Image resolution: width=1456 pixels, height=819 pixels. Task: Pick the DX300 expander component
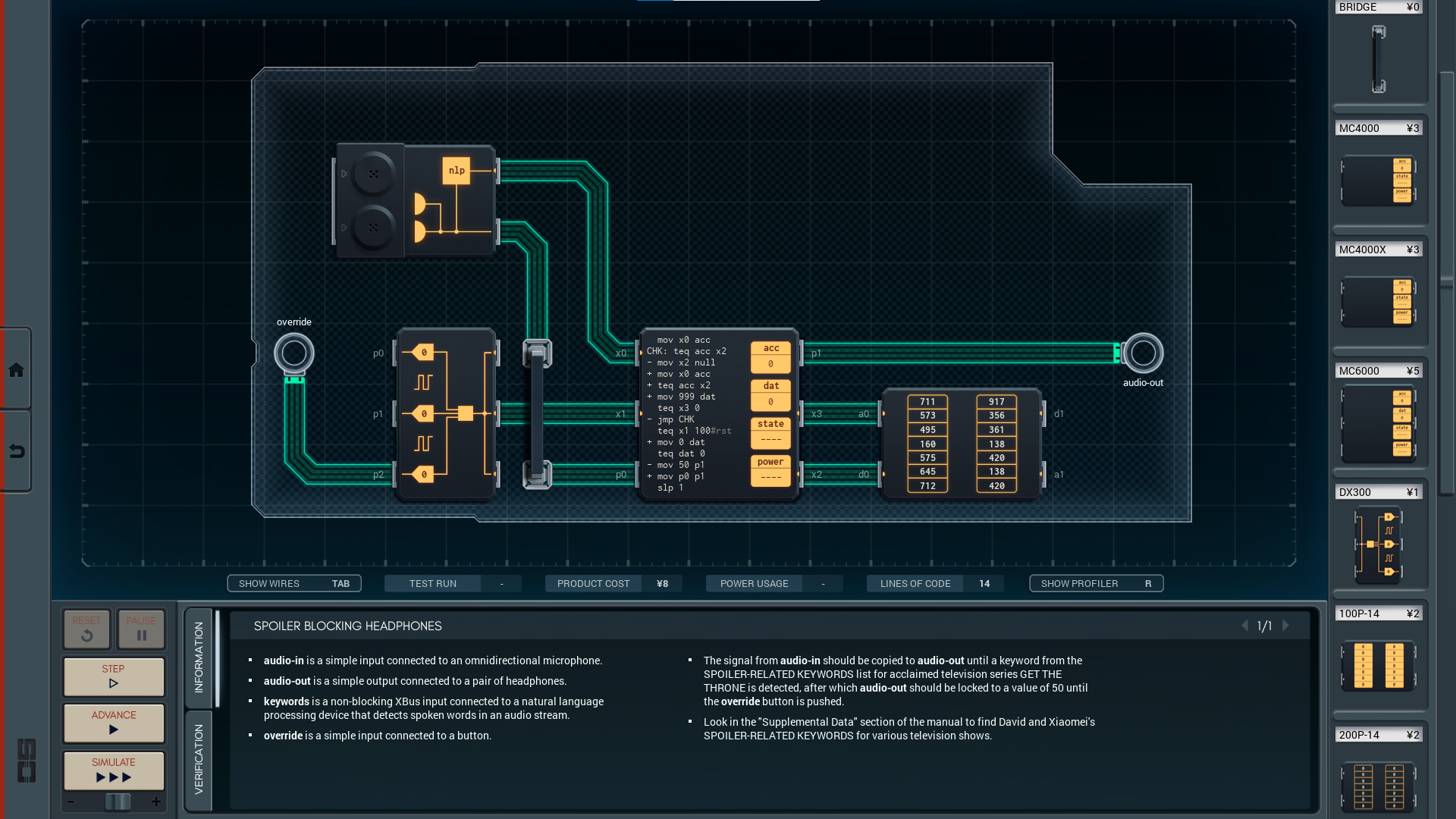1378,544
